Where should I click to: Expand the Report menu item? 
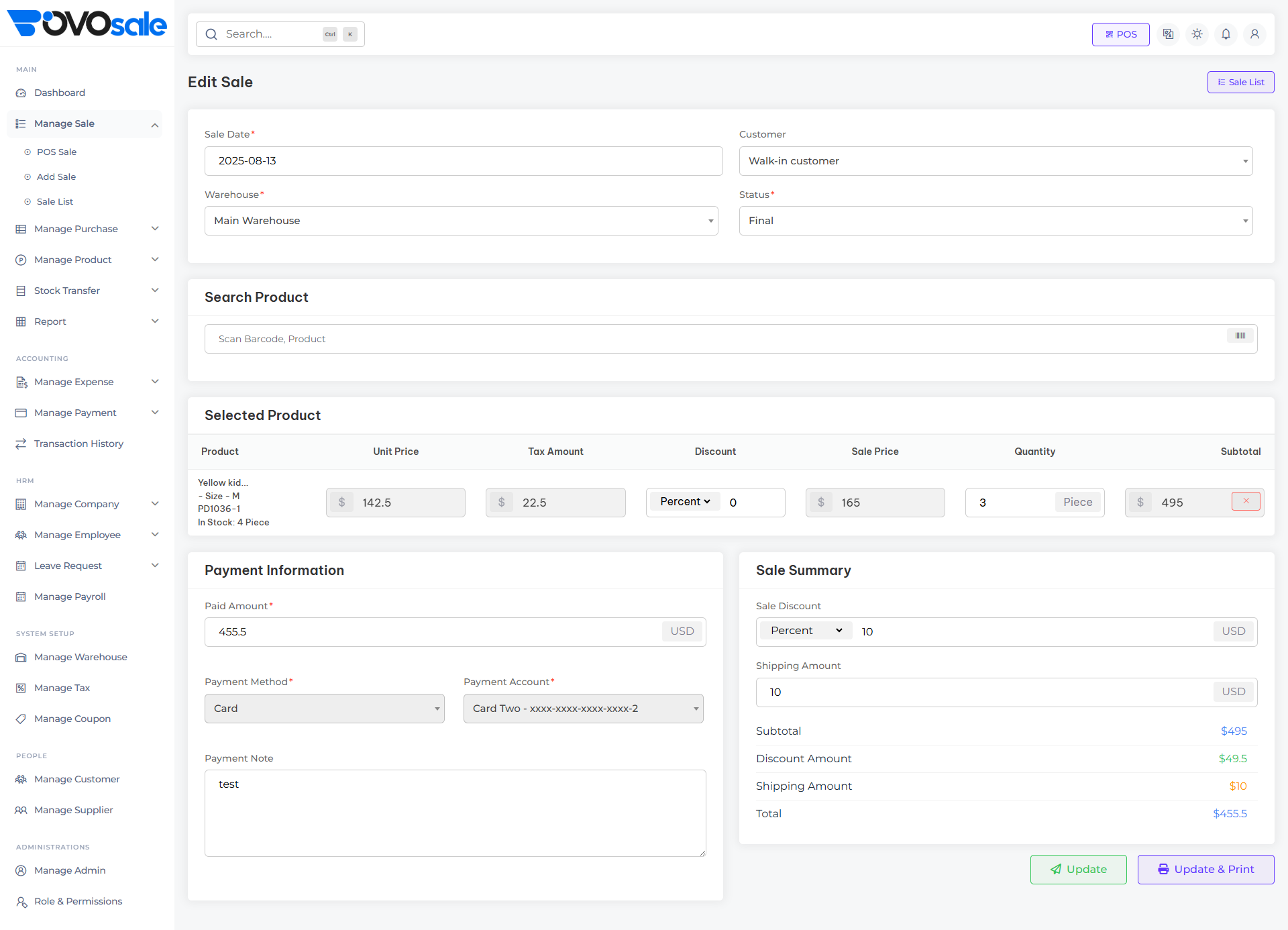pyautogui.click(x=85, y=321)
